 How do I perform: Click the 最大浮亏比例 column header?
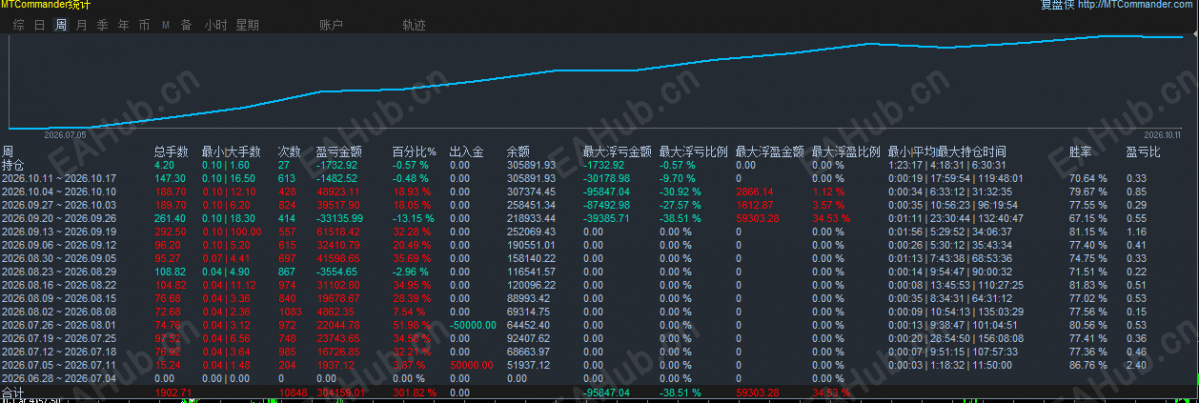pyautogui.click(x=693, y=152)
